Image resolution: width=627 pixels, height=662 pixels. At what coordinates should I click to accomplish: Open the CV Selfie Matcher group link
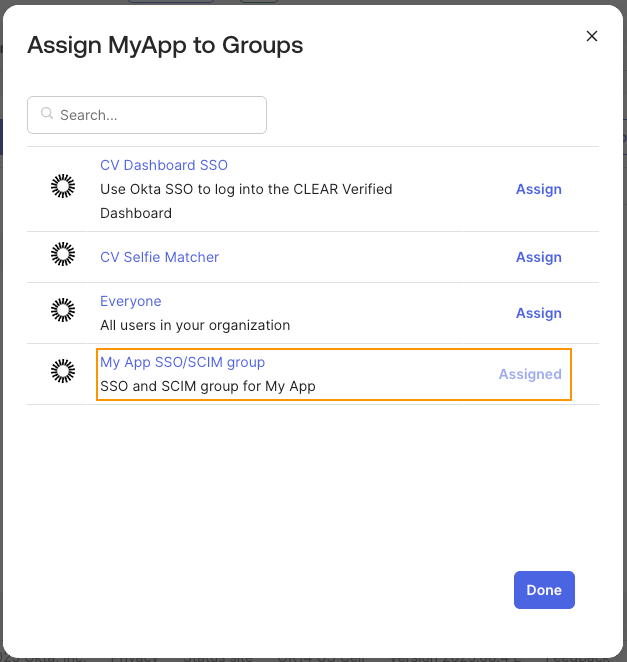(x=160, y=257)
